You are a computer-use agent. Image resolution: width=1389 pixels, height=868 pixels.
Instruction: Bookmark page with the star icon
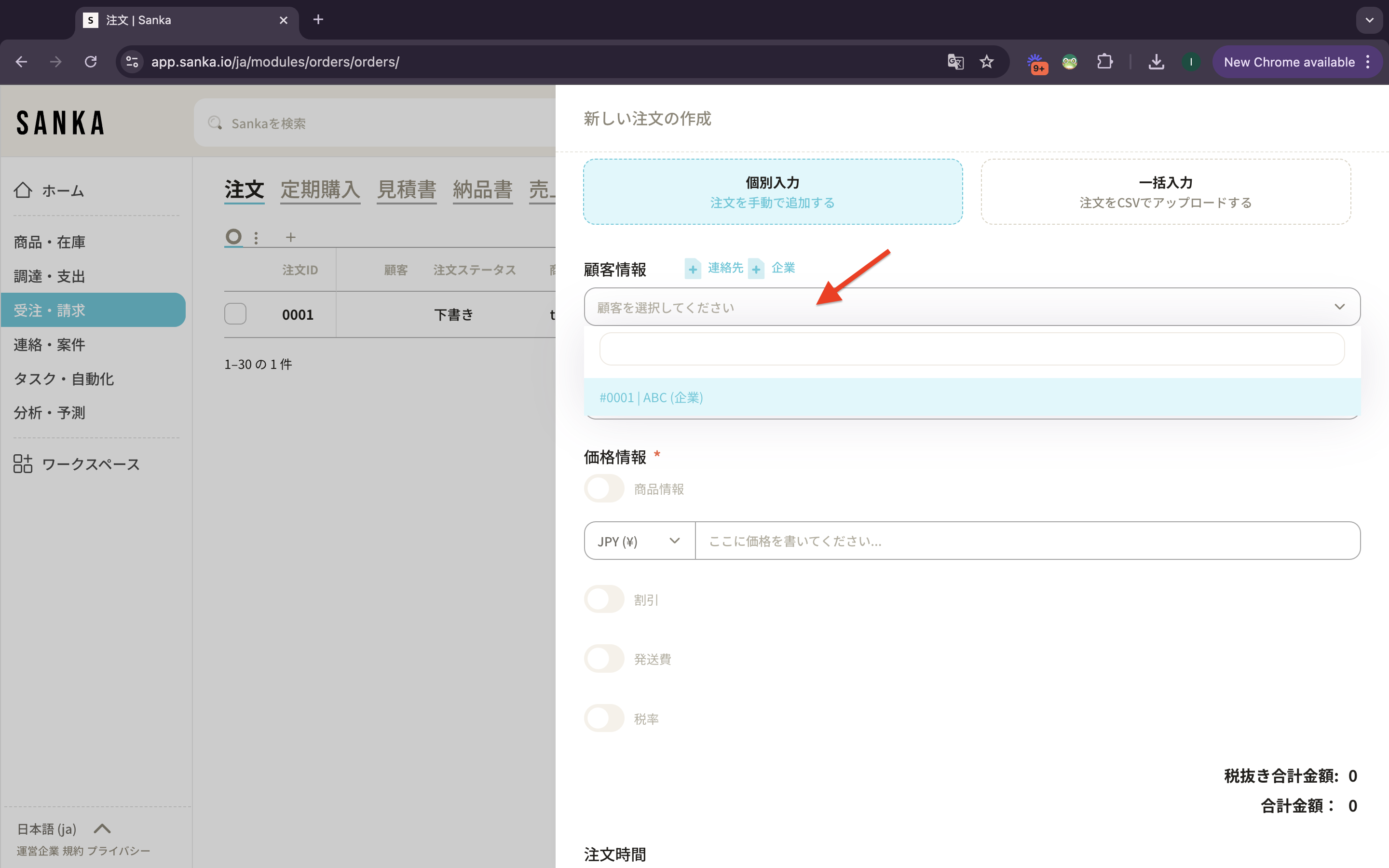pyautogui.click(x=986, y=62)
